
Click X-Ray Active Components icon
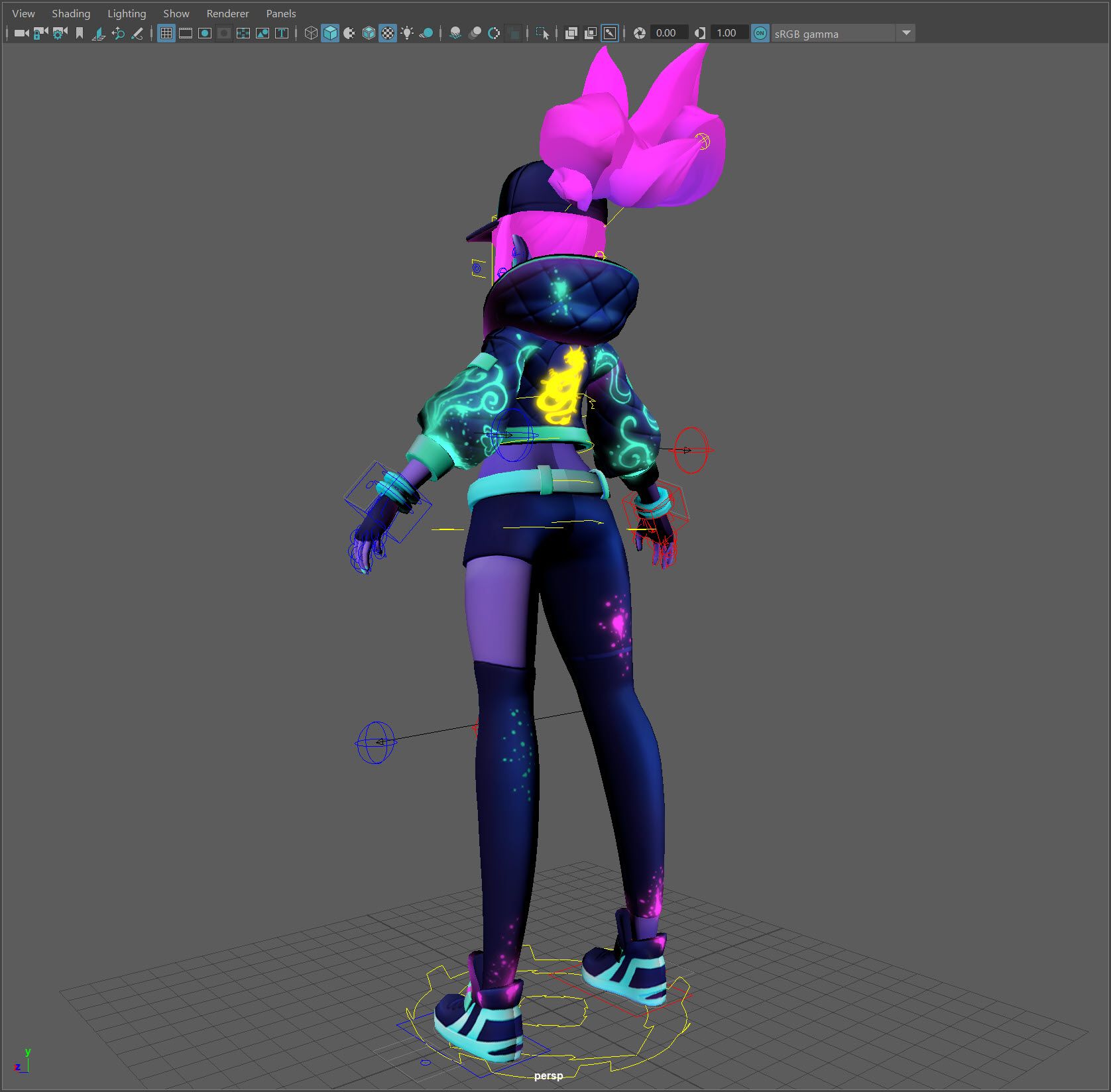coord(590,33)
